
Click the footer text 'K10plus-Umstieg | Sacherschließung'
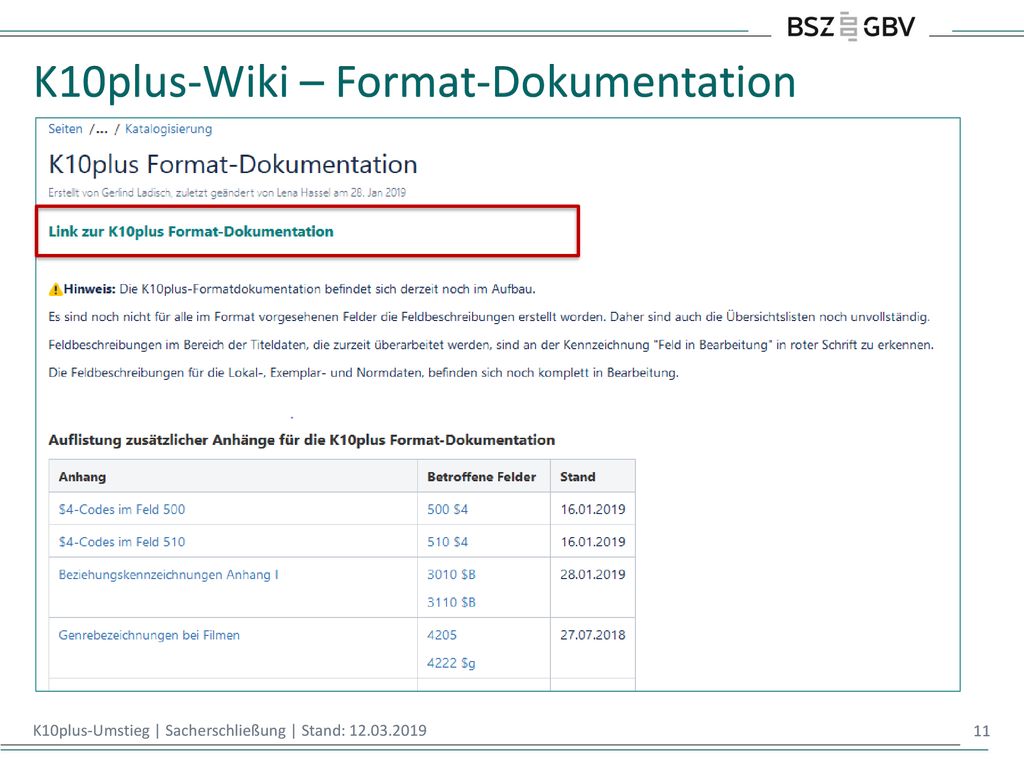tap(159, 730)
